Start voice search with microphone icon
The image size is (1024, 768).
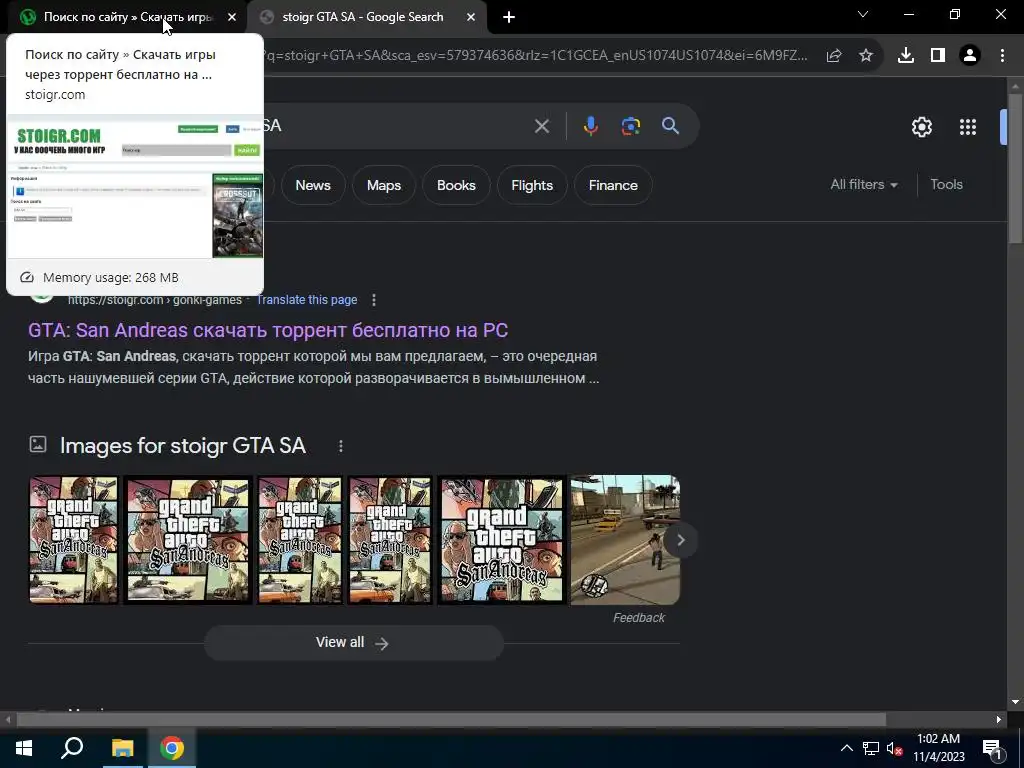pos(590,125)
